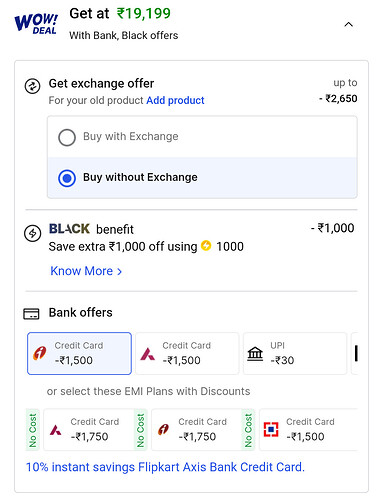Screen dimensions: 382x500
Task: Choose HDFC No Cost EMI -₹1,500 plan
Action: [x=308, y=430]
